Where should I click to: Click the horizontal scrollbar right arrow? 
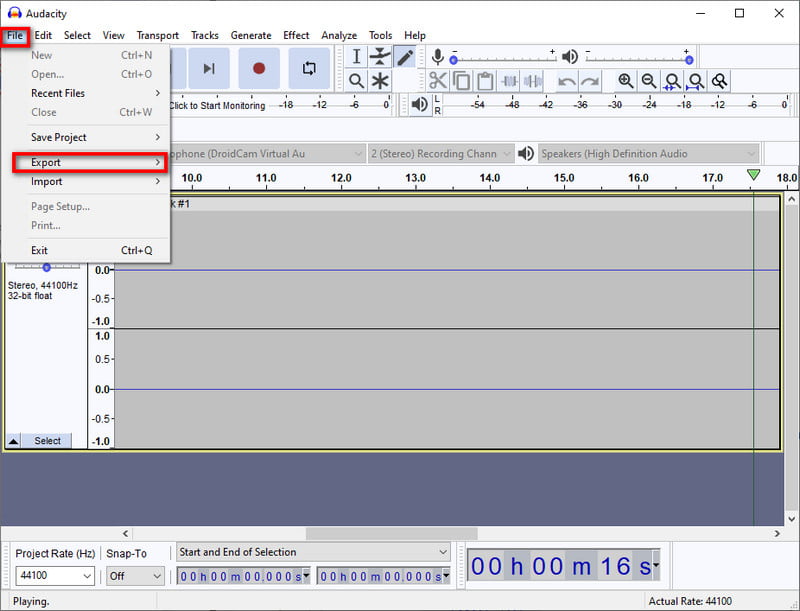[x=777, y=533]
